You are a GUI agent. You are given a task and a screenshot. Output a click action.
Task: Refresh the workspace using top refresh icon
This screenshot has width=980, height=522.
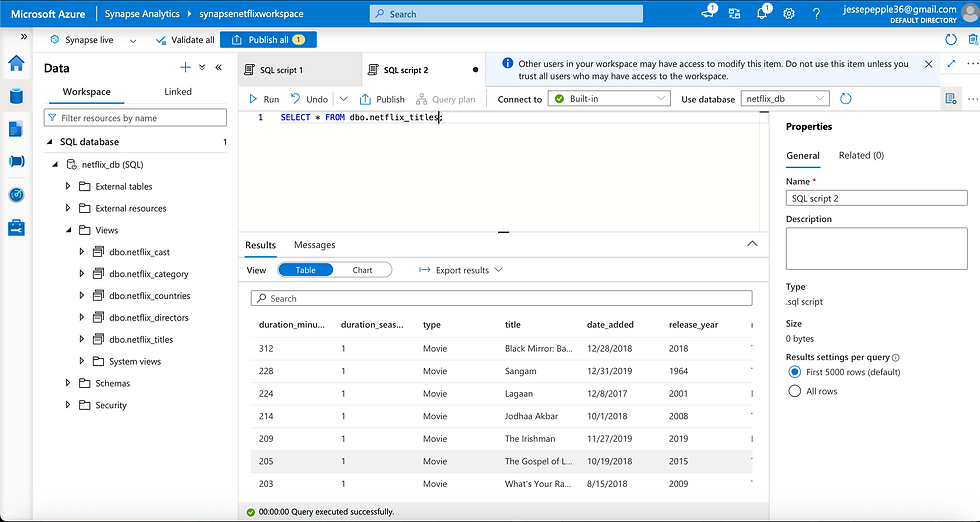(951, 40)
